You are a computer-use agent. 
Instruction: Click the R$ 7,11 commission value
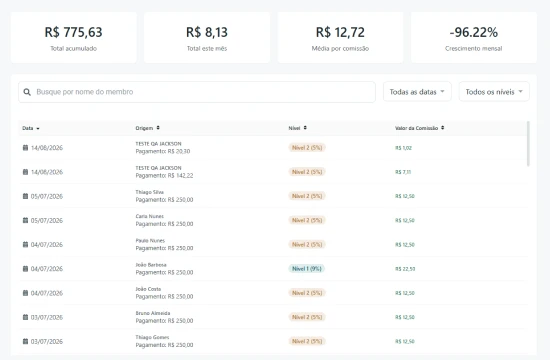(x=403, y=172)
